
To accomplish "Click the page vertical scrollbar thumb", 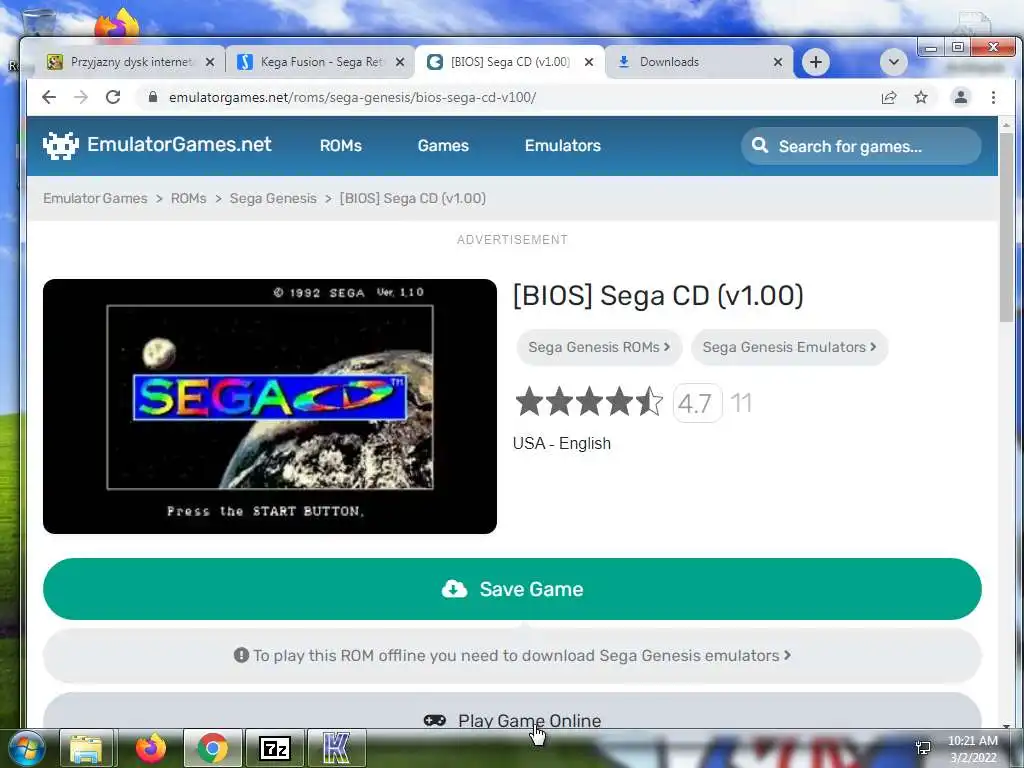I will 1006,226.
